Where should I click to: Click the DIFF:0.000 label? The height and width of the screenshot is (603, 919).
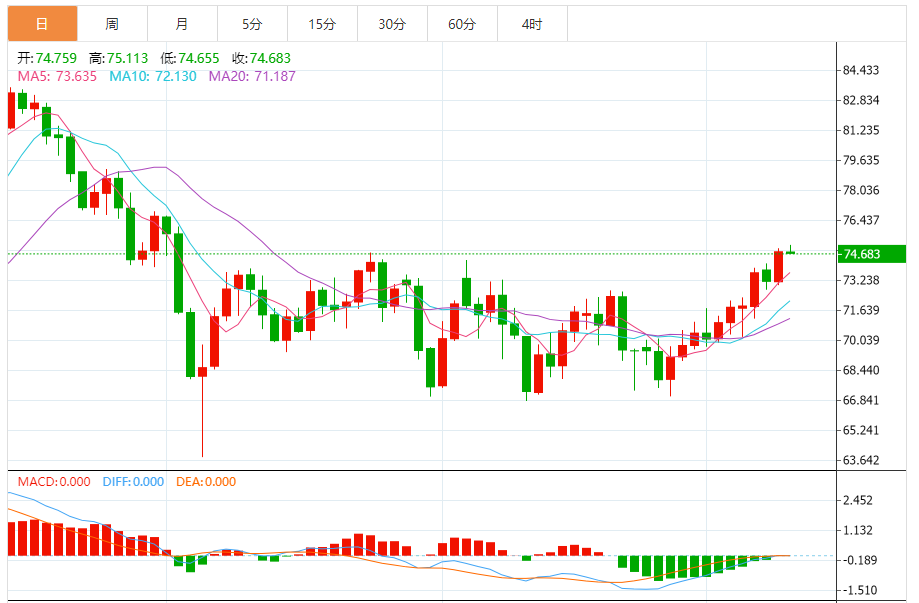[133, 482]
